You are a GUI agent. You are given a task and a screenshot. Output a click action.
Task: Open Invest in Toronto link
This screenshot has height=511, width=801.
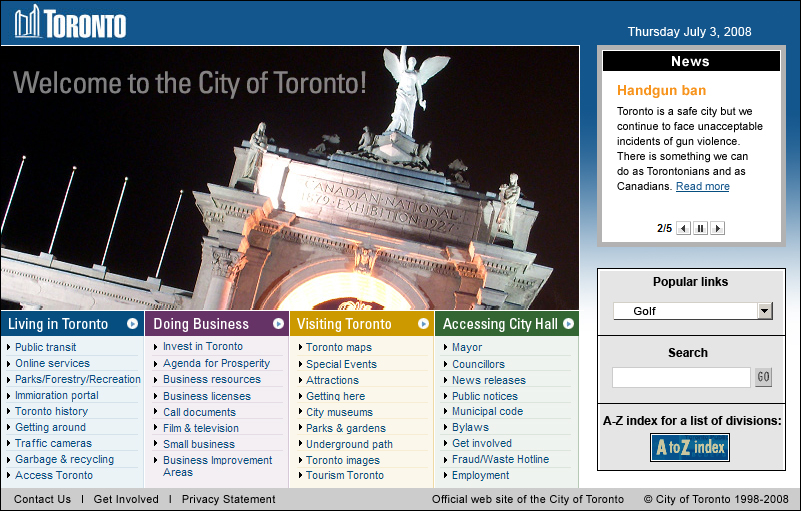[203, 346]
